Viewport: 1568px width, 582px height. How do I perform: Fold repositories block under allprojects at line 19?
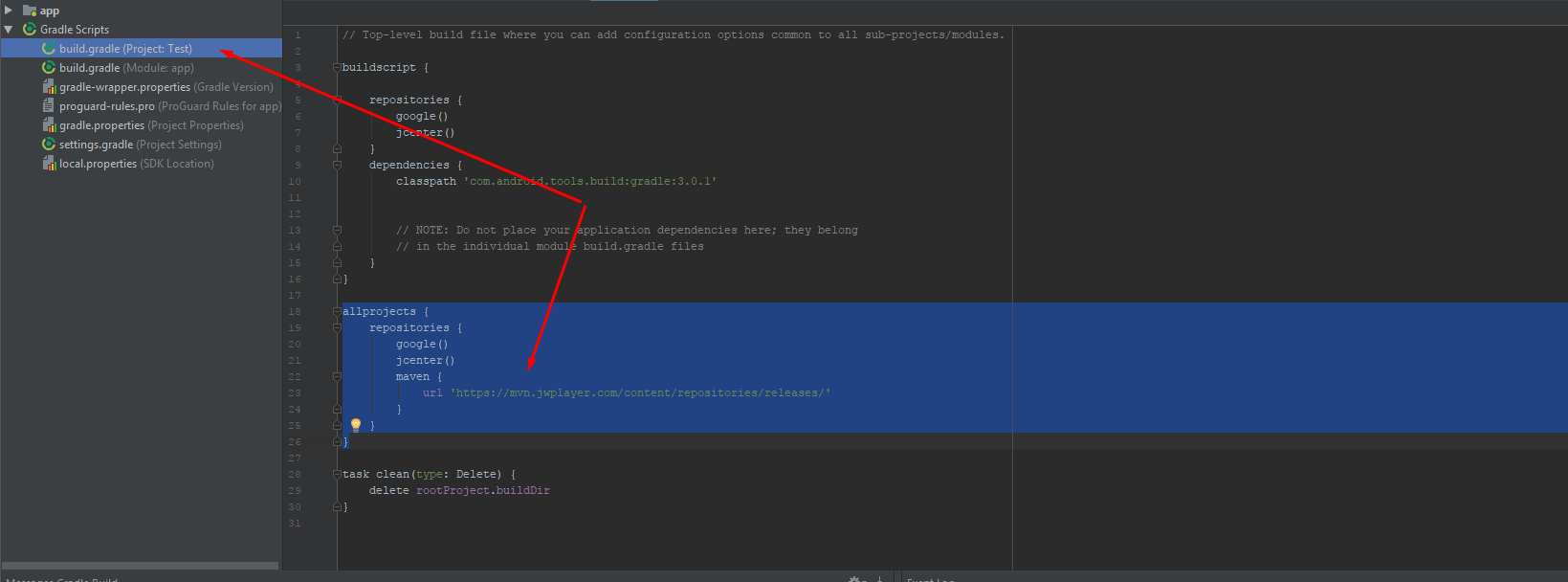[x=337, y=327]
